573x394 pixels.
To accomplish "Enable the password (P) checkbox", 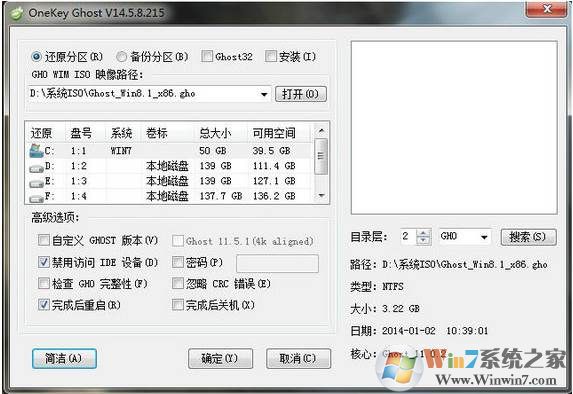I will [178, 262].
